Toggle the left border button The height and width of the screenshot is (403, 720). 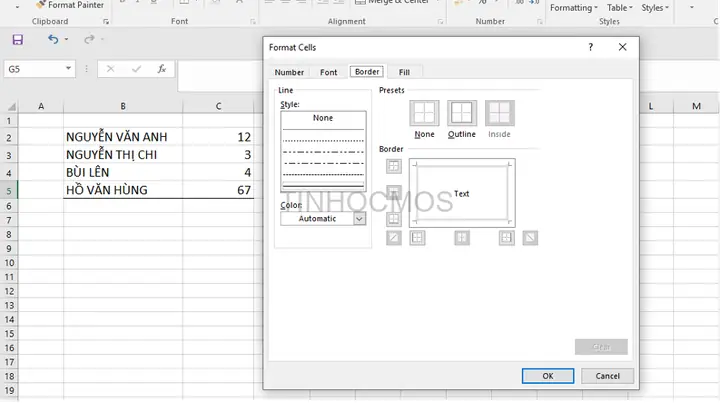(x=417, y=238)
